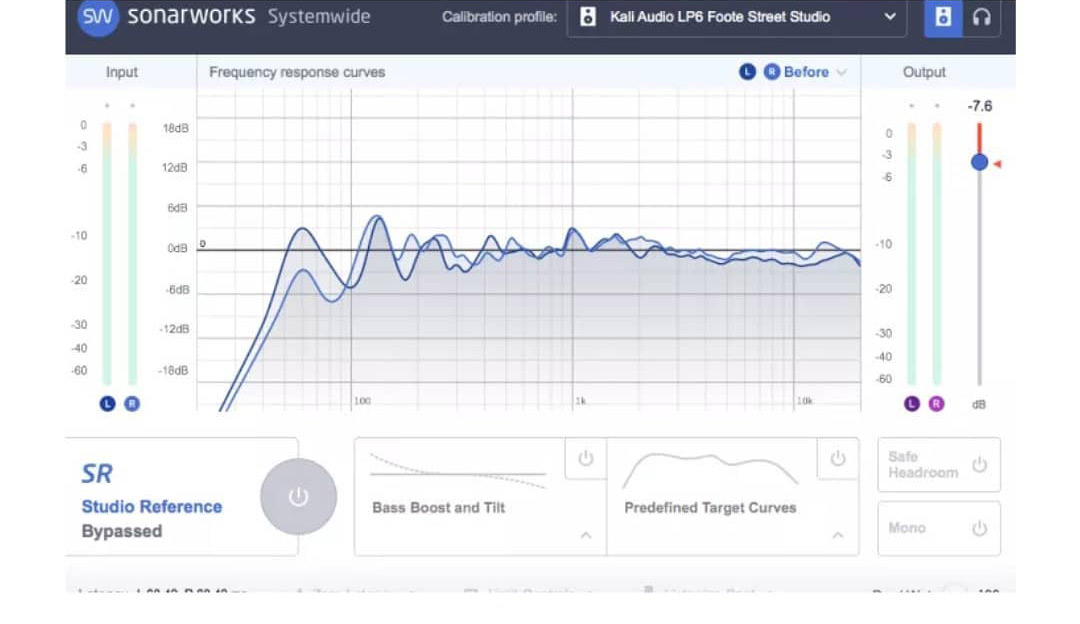1080x624 pixels.
Task: Open the Before curve view dropdown
Action: (x=815, y=72)
